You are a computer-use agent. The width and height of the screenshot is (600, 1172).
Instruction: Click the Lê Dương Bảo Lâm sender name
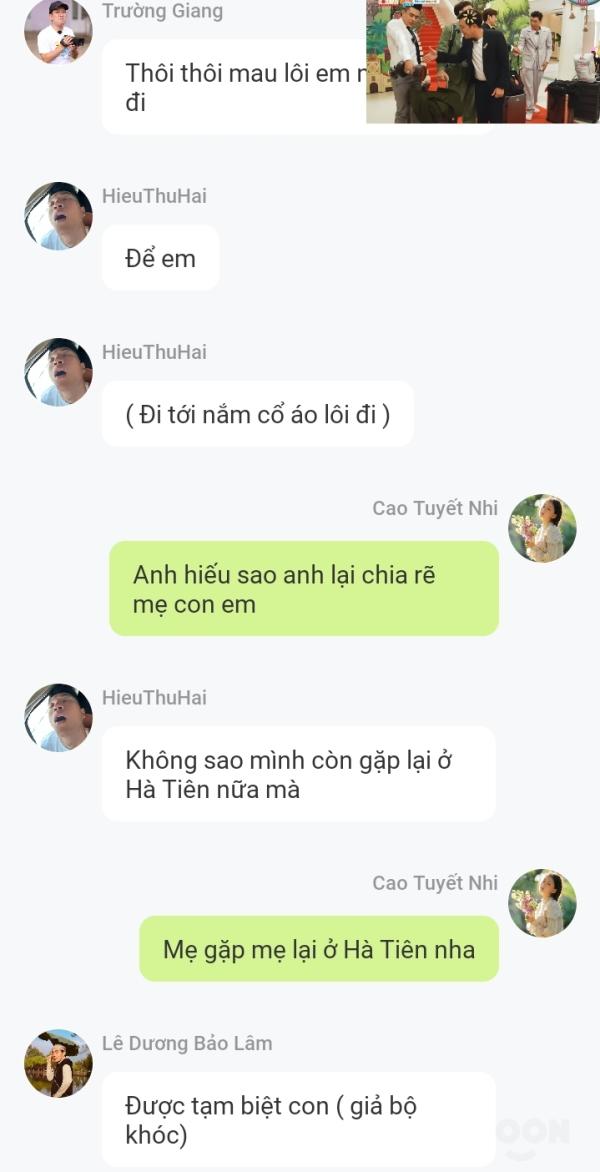(187, 1043)
